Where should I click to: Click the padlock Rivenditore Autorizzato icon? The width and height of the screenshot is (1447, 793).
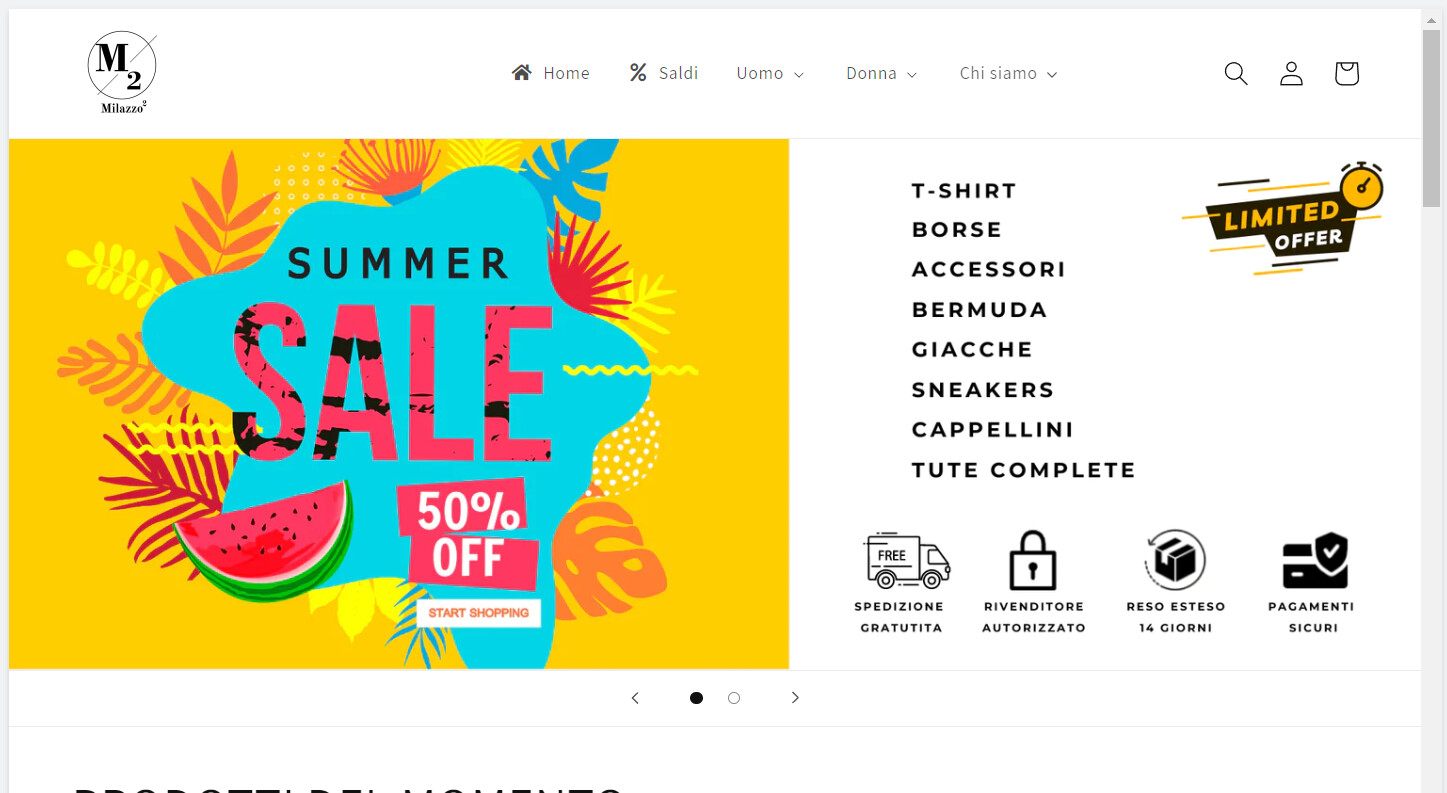coord(1033,560)
